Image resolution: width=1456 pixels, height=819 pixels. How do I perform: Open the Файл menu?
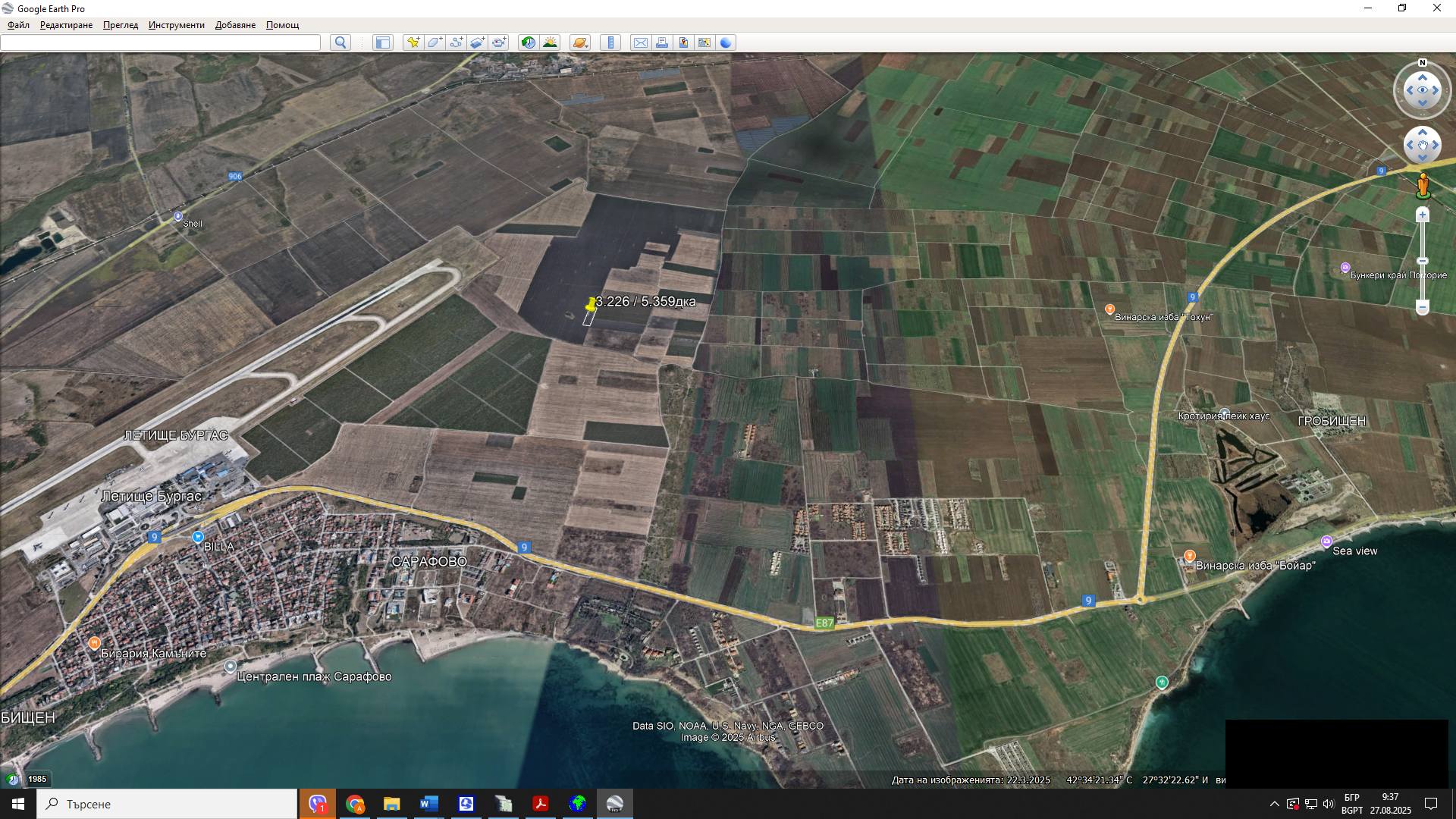[18, 25]
